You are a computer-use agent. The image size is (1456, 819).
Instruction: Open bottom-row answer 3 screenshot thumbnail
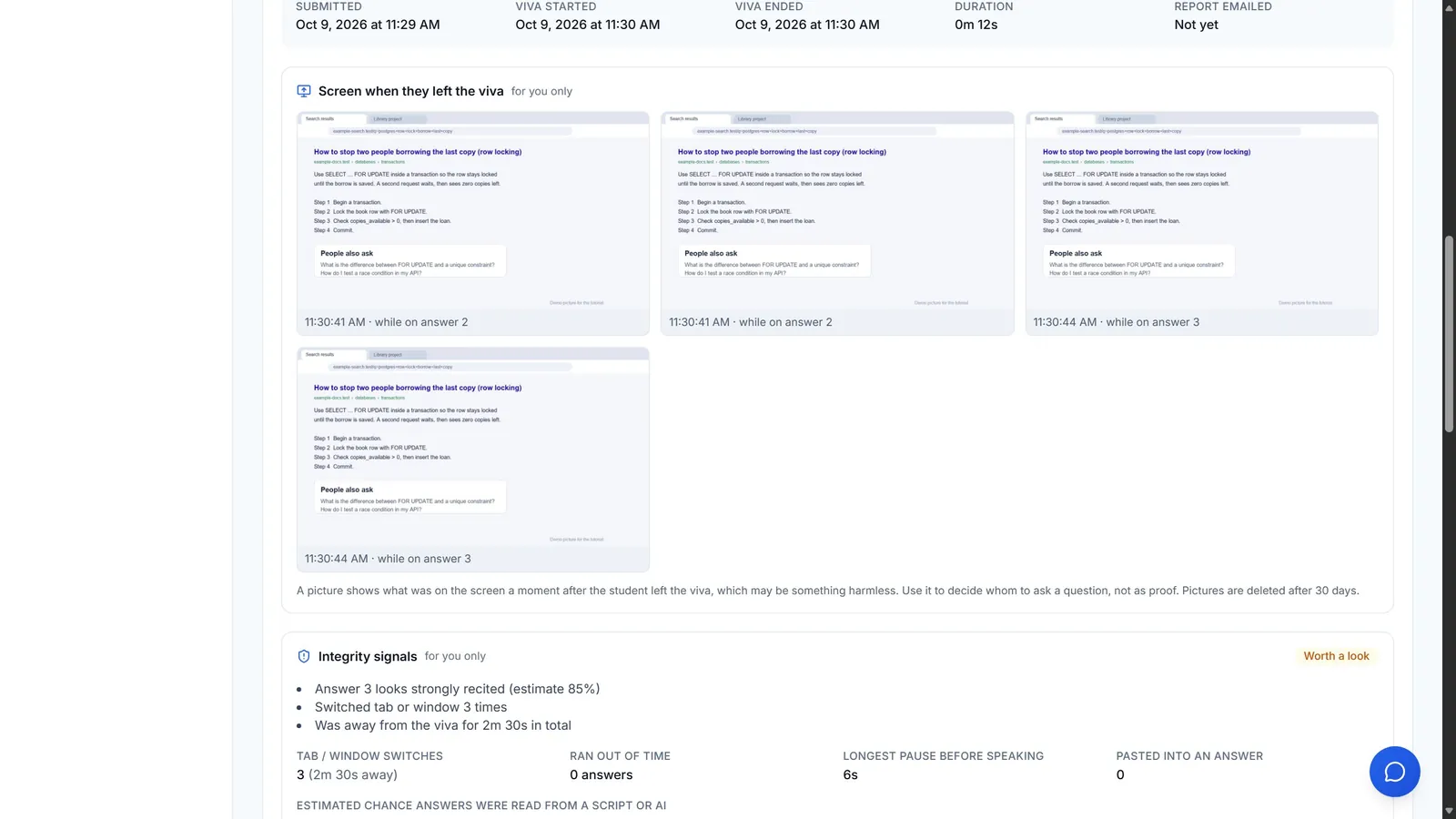(x=473, y=460)
